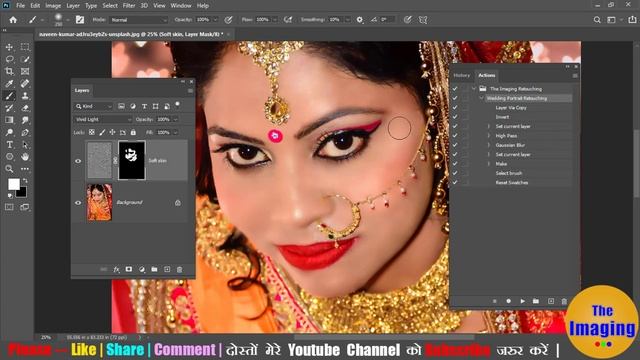This screenshot has height=360, width=640.
Task: Toggle lock all icon in Layers panel
Action: 133,132
